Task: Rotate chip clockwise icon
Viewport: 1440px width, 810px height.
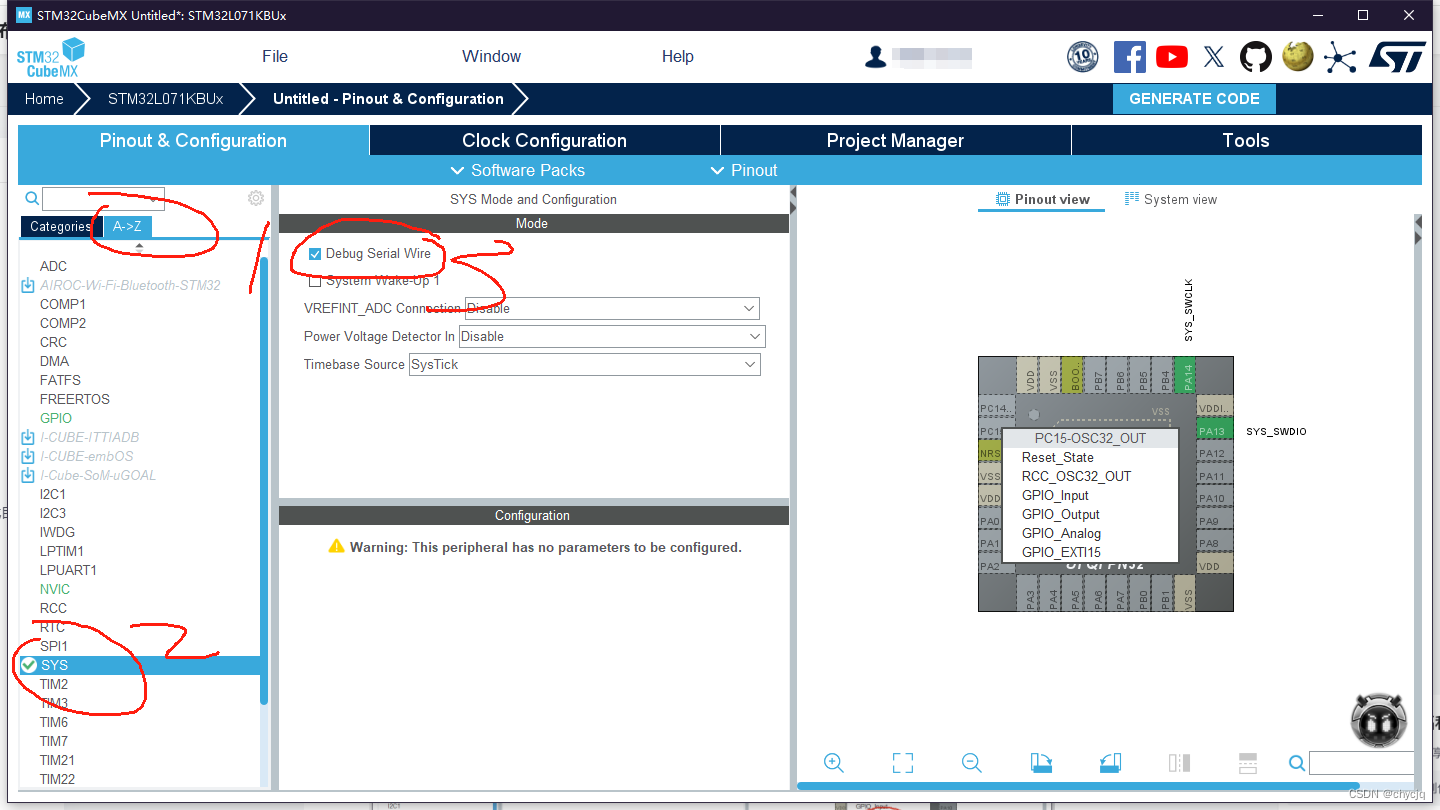Action: coord(1041,763)
